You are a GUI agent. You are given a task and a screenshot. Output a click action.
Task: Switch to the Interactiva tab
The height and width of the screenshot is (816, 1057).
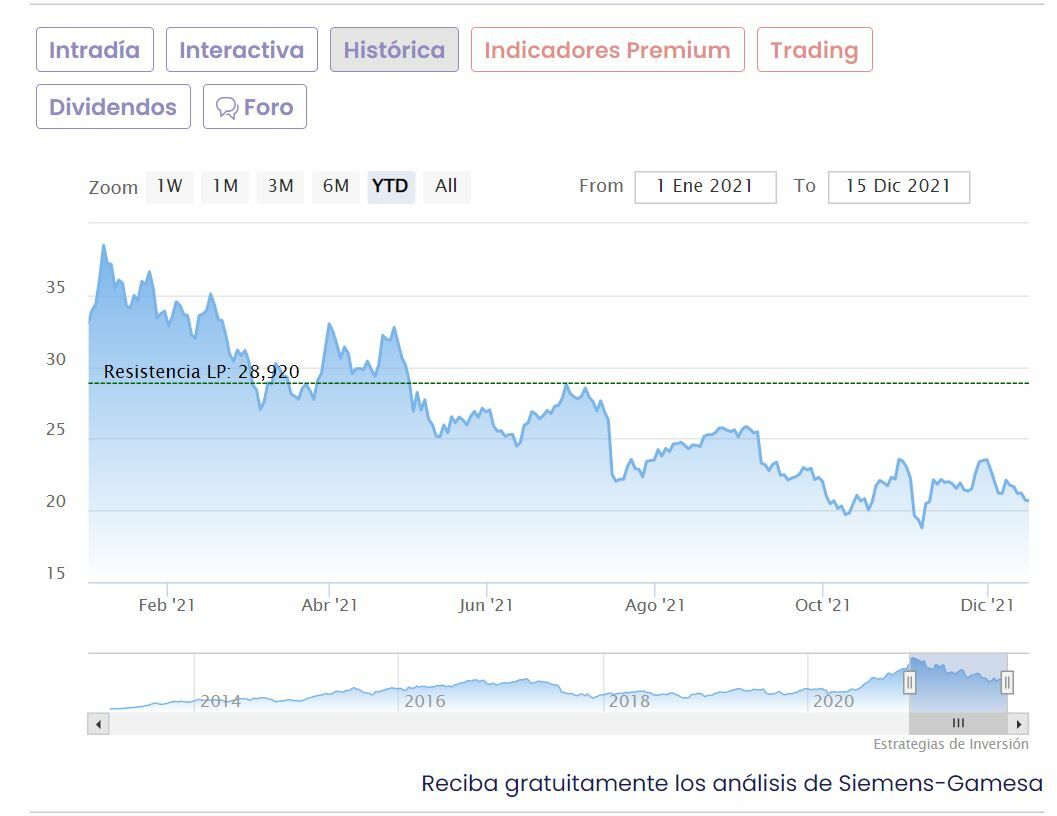pyautogui.click(x=241, y=50)
